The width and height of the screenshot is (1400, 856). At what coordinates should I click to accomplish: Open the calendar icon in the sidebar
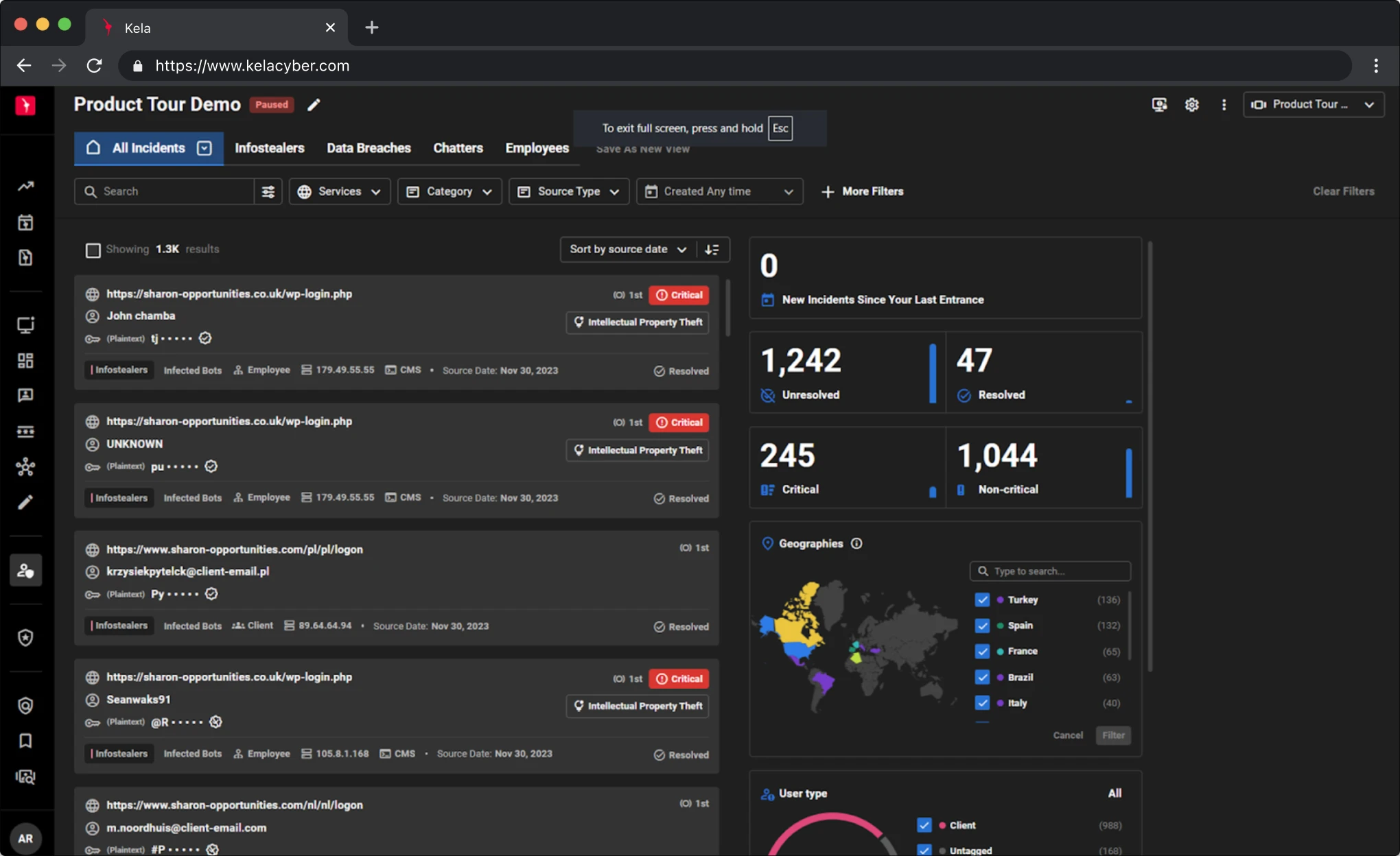pos(25,222)
